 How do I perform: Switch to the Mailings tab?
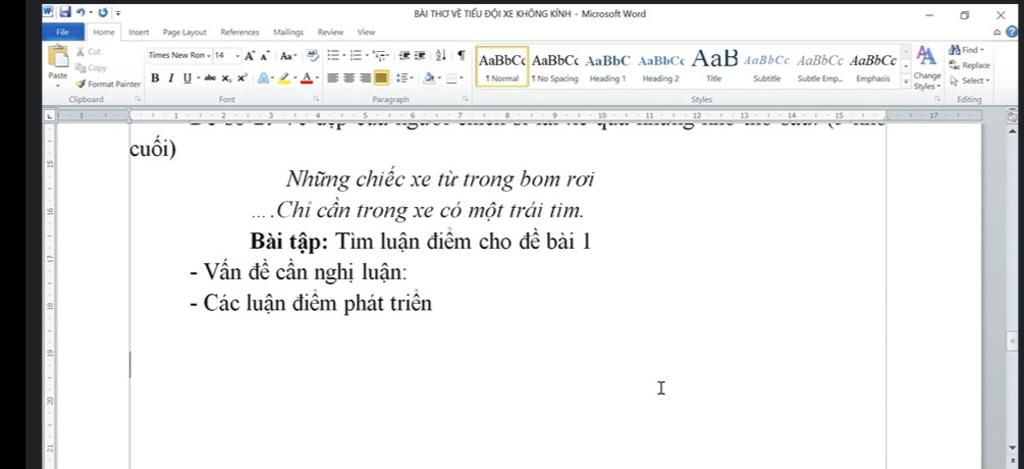pyautogui.click(x=288, y=32)
